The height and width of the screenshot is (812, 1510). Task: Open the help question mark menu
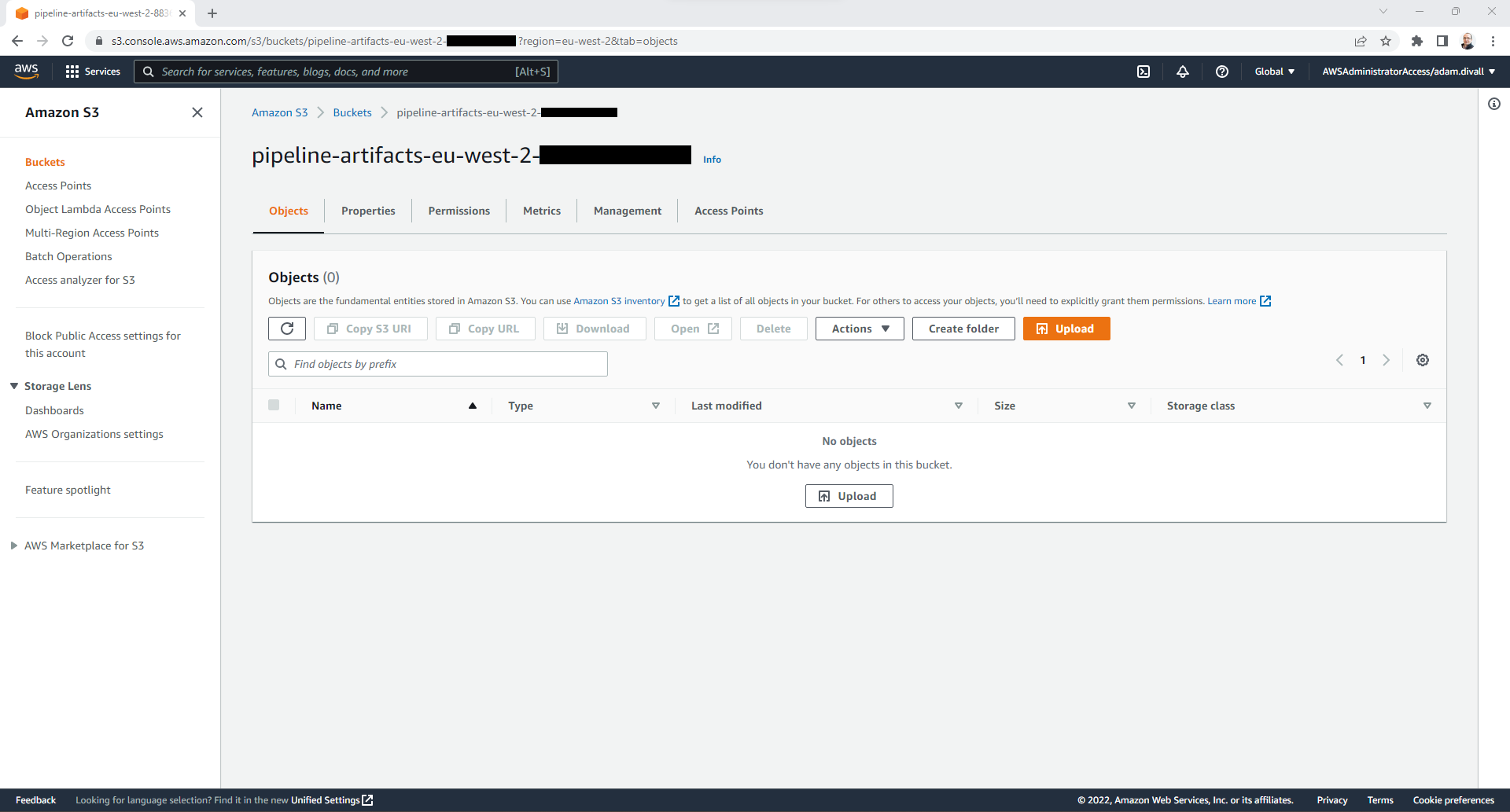[1222, 72]
